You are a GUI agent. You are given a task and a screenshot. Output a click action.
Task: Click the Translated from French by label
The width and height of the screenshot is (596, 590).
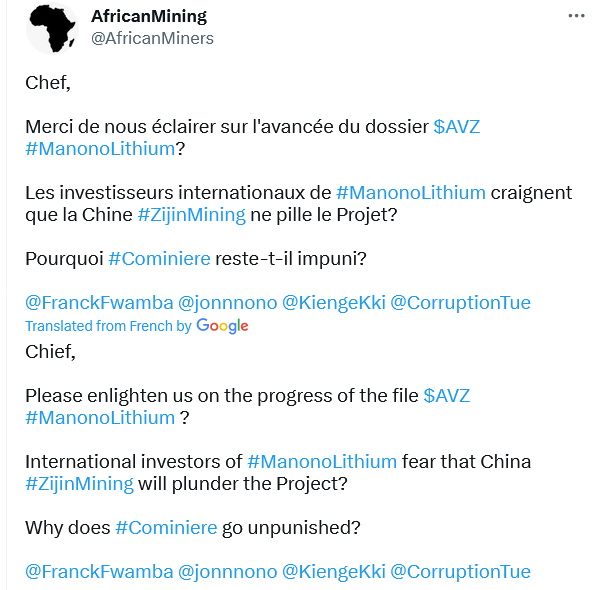click(x=108, y=326)
